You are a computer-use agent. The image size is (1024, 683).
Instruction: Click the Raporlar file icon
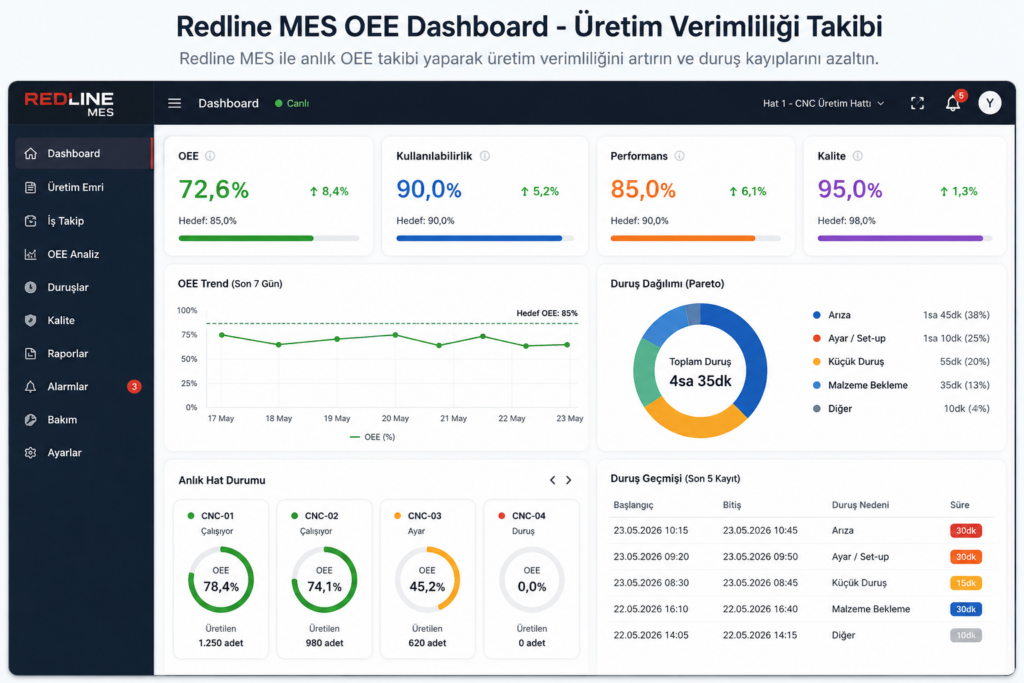(31, 353)
